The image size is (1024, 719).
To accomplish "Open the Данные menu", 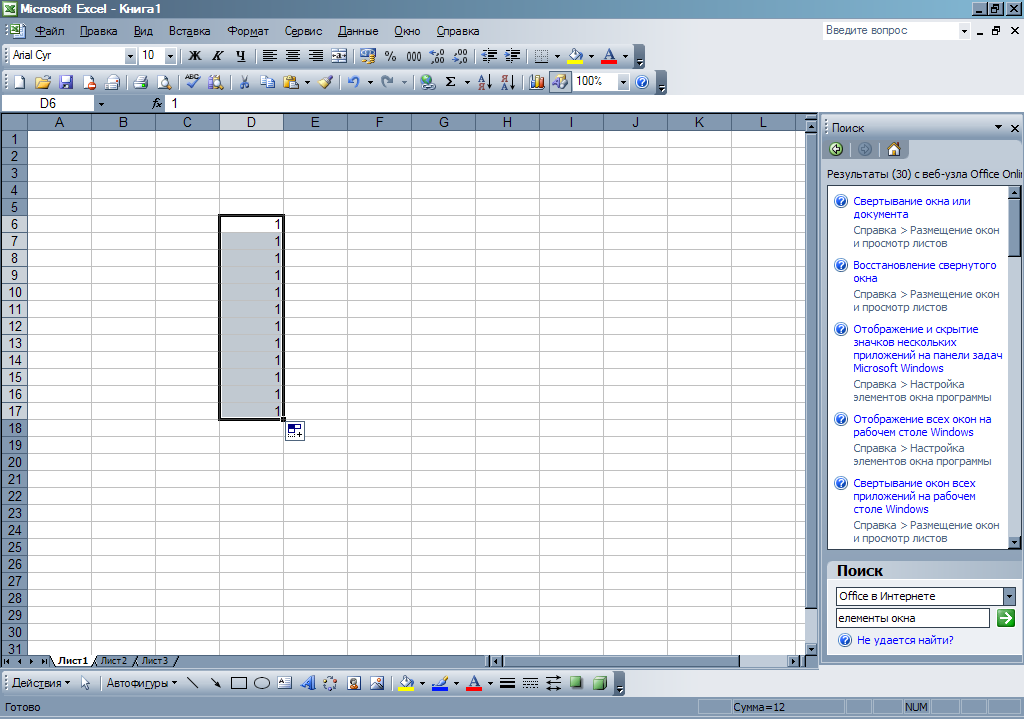I will click(x=358, y=31).
